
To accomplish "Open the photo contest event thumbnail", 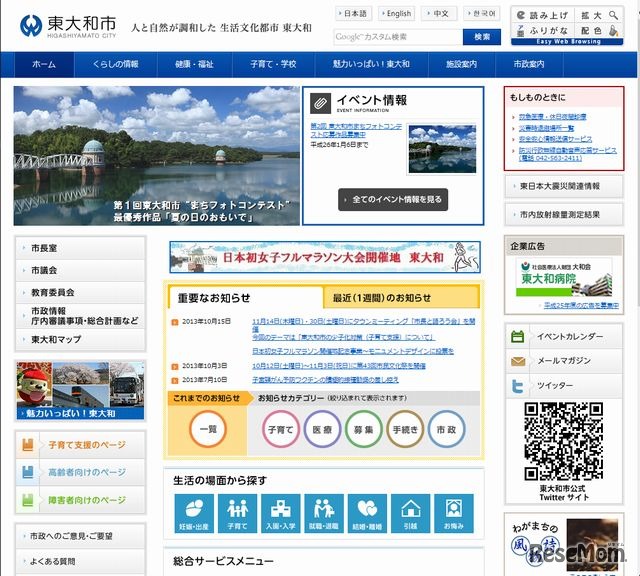I will pos(442,149).
